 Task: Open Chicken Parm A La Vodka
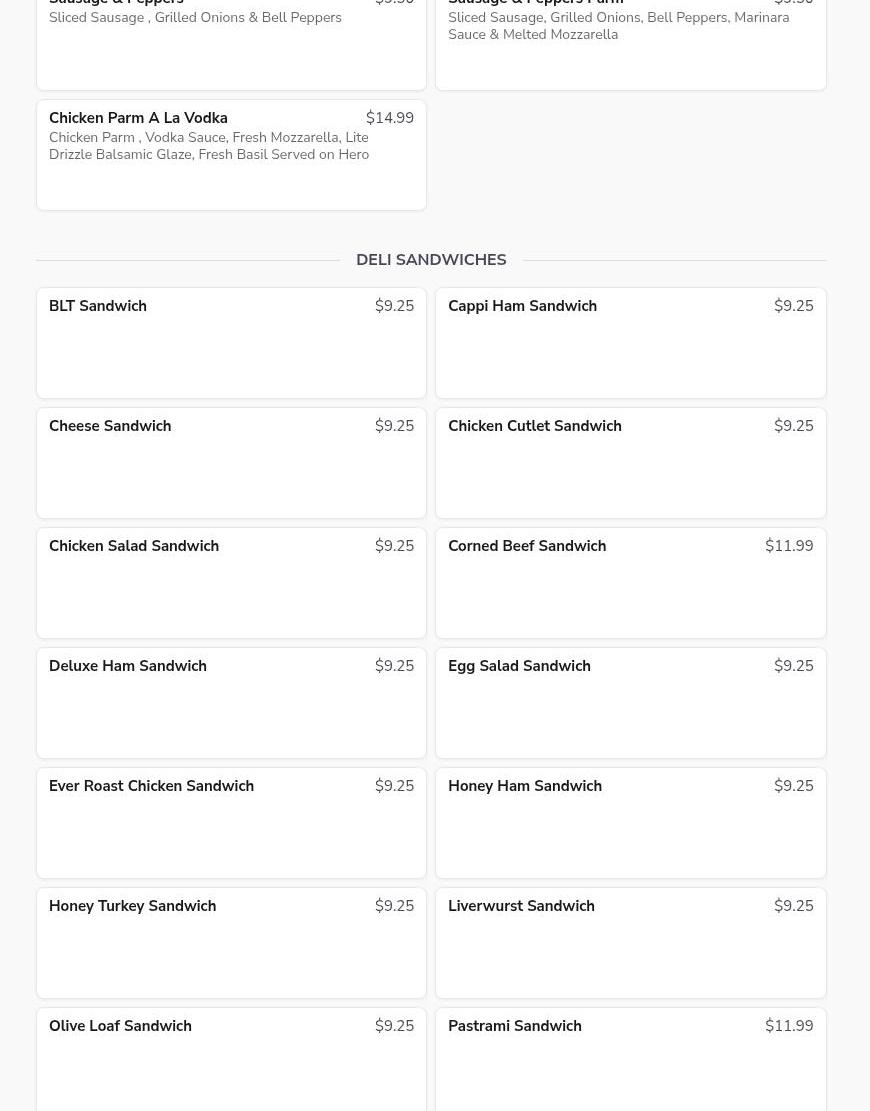pos(231,155)
